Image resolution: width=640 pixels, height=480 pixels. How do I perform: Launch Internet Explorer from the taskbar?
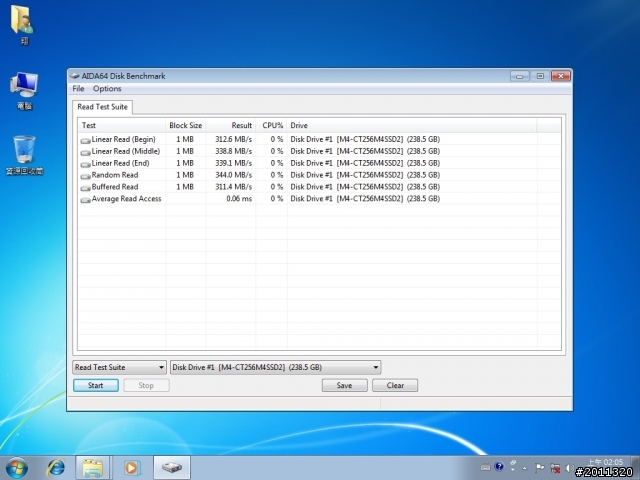click(56, 468)
